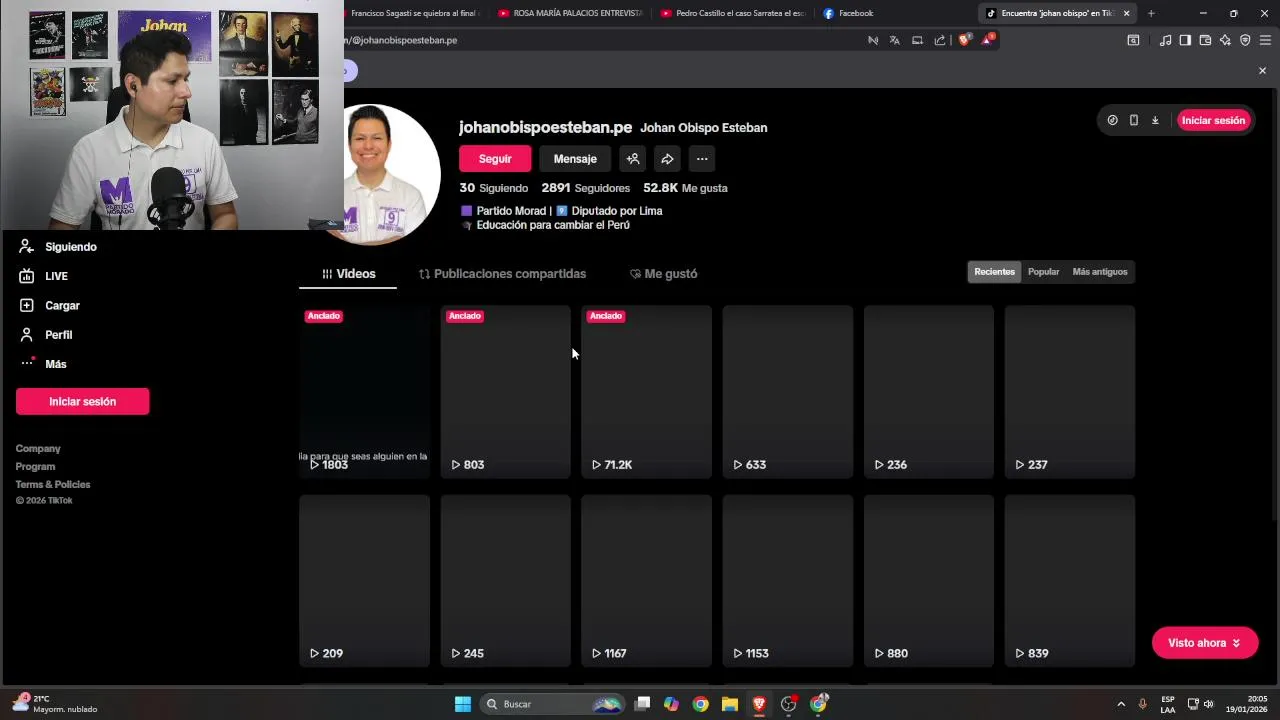Open pinned video with 803 views

coord(505,391)
